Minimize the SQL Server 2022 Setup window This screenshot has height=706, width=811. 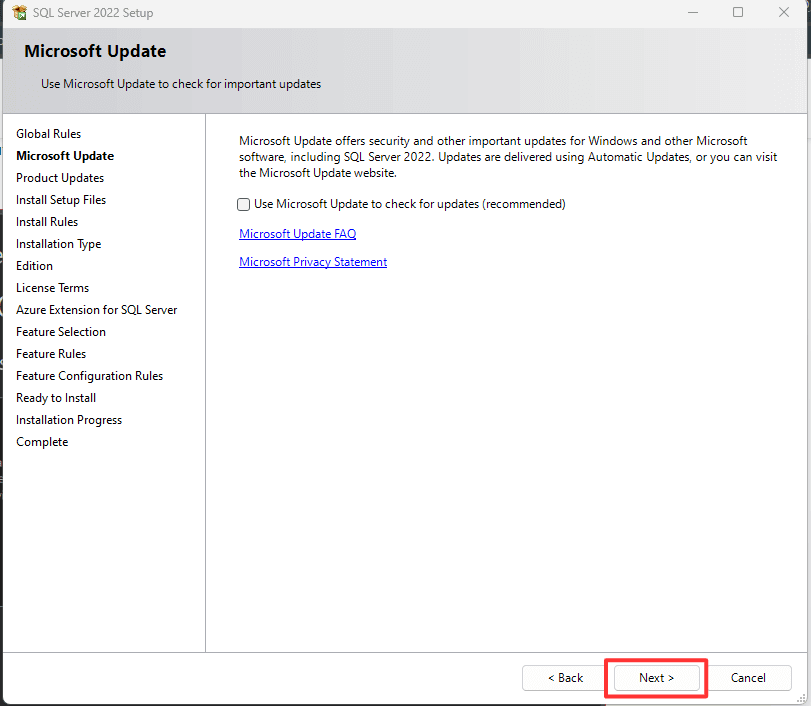pyautogui.click(x=693, y=12)
